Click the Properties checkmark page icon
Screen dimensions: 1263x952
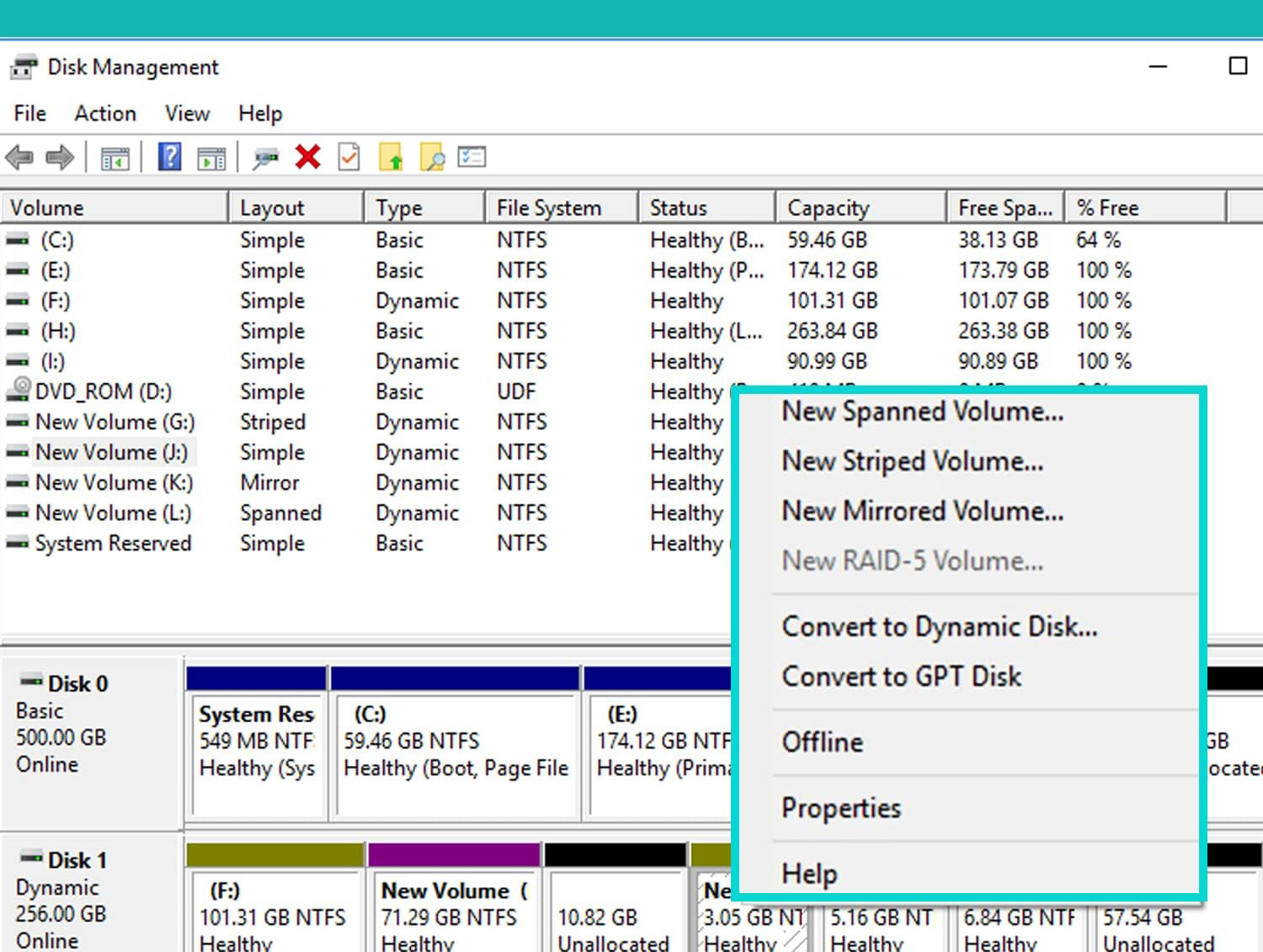pyautogui.click(x=349, y=157)
